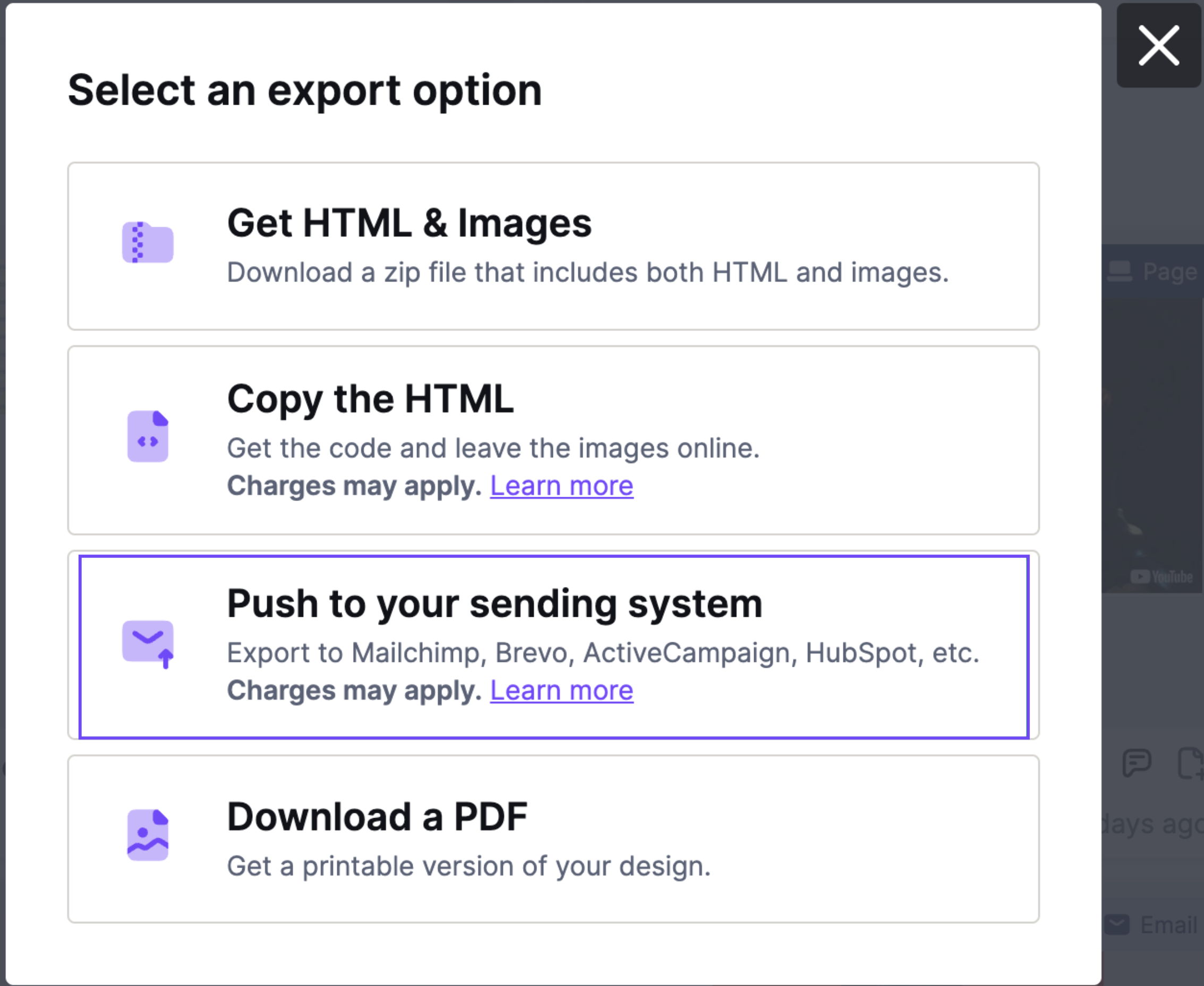Screen dimensions: 1204x986
Task: Select the Copy the HTML heading
Action: click(370, 399)
